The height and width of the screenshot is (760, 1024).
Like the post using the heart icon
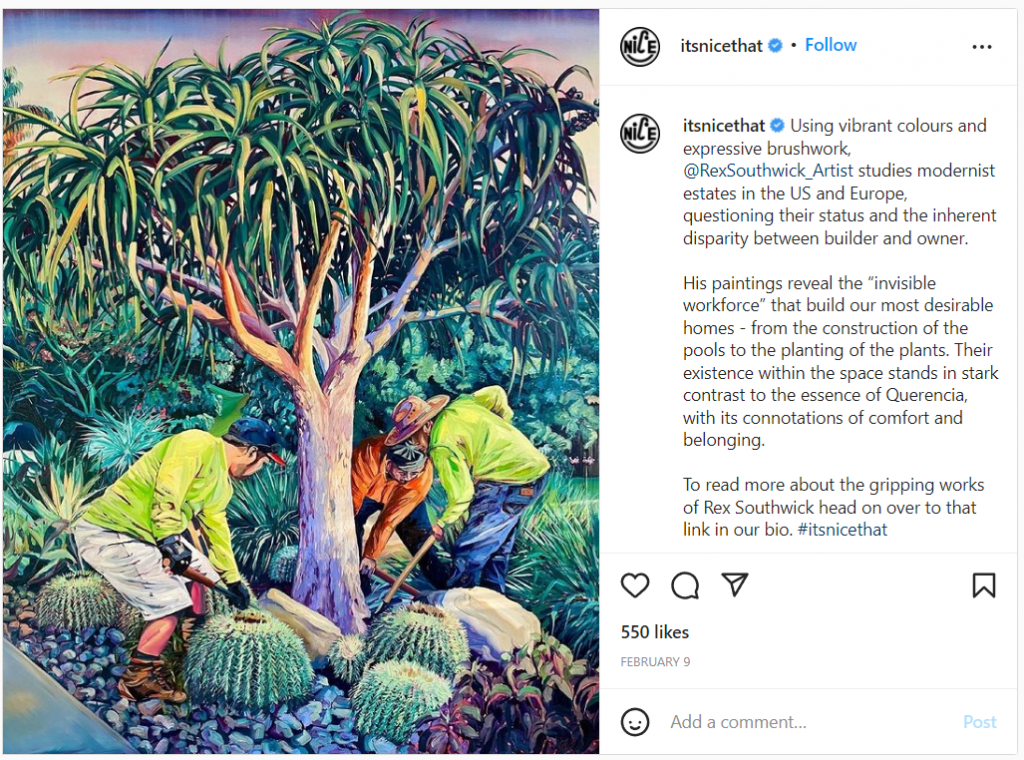(635, 586)
